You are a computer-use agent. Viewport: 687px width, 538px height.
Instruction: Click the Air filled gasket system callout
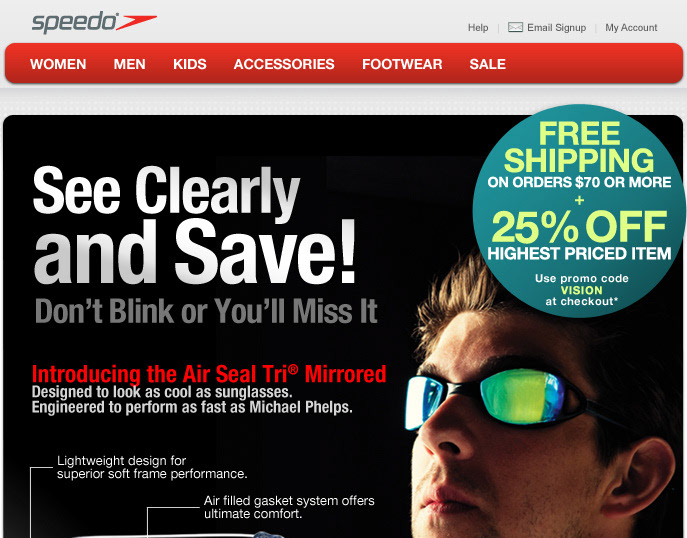pos(289,507)
